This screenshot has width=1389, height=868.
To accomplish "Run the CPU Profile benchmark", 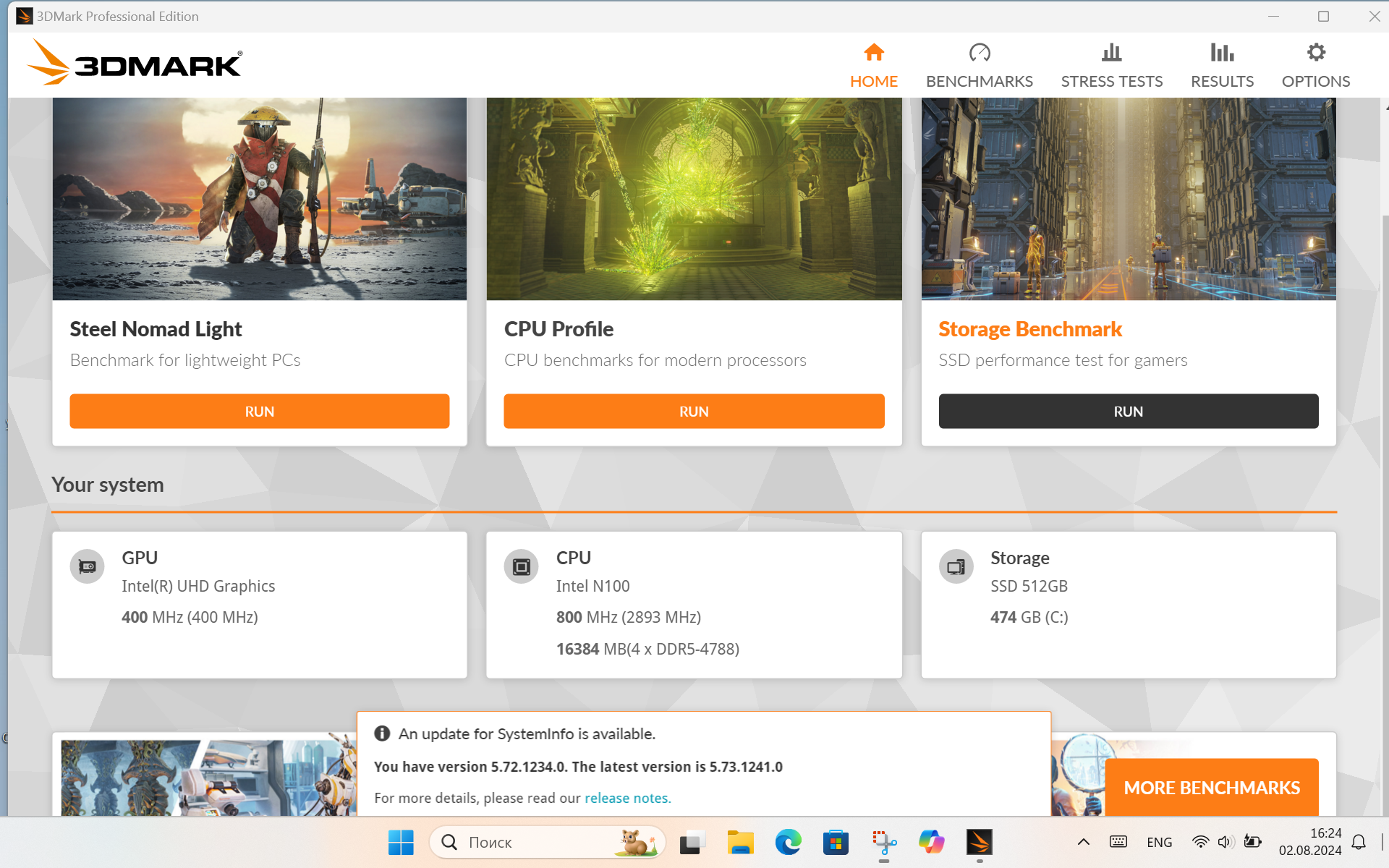I will point(693,411).
